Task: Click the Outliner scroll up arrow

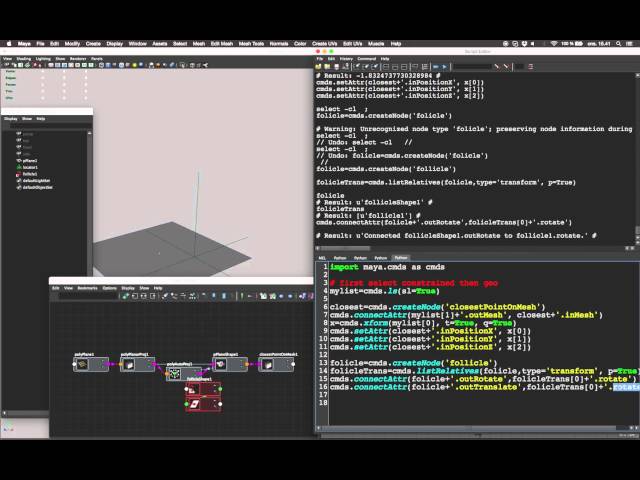Action: [89, 133]
